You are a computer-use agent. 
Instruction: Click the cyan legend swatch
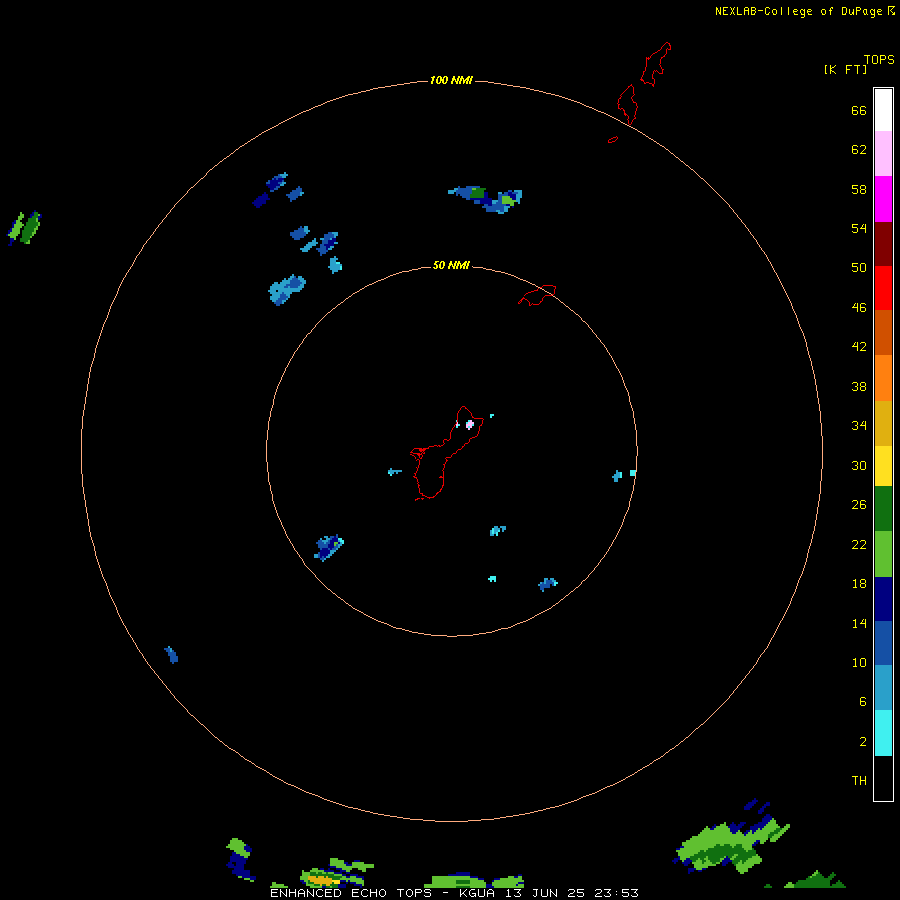coord(883,733)
